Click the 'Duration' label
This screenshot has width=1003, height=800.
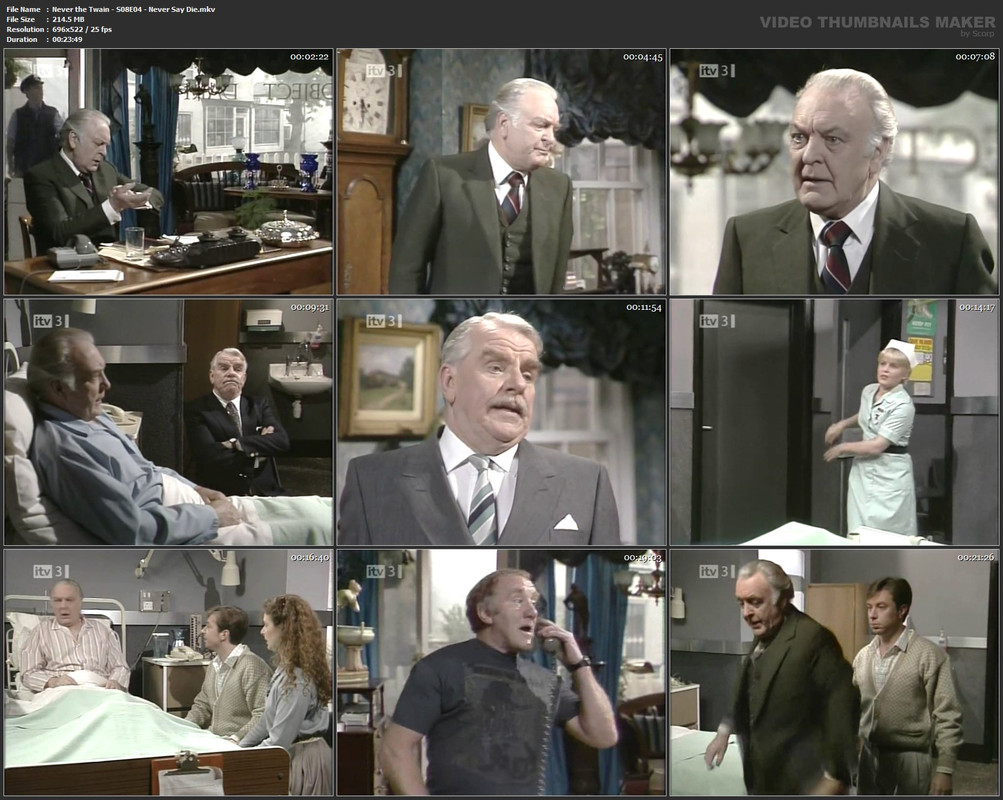coord(22,39)
